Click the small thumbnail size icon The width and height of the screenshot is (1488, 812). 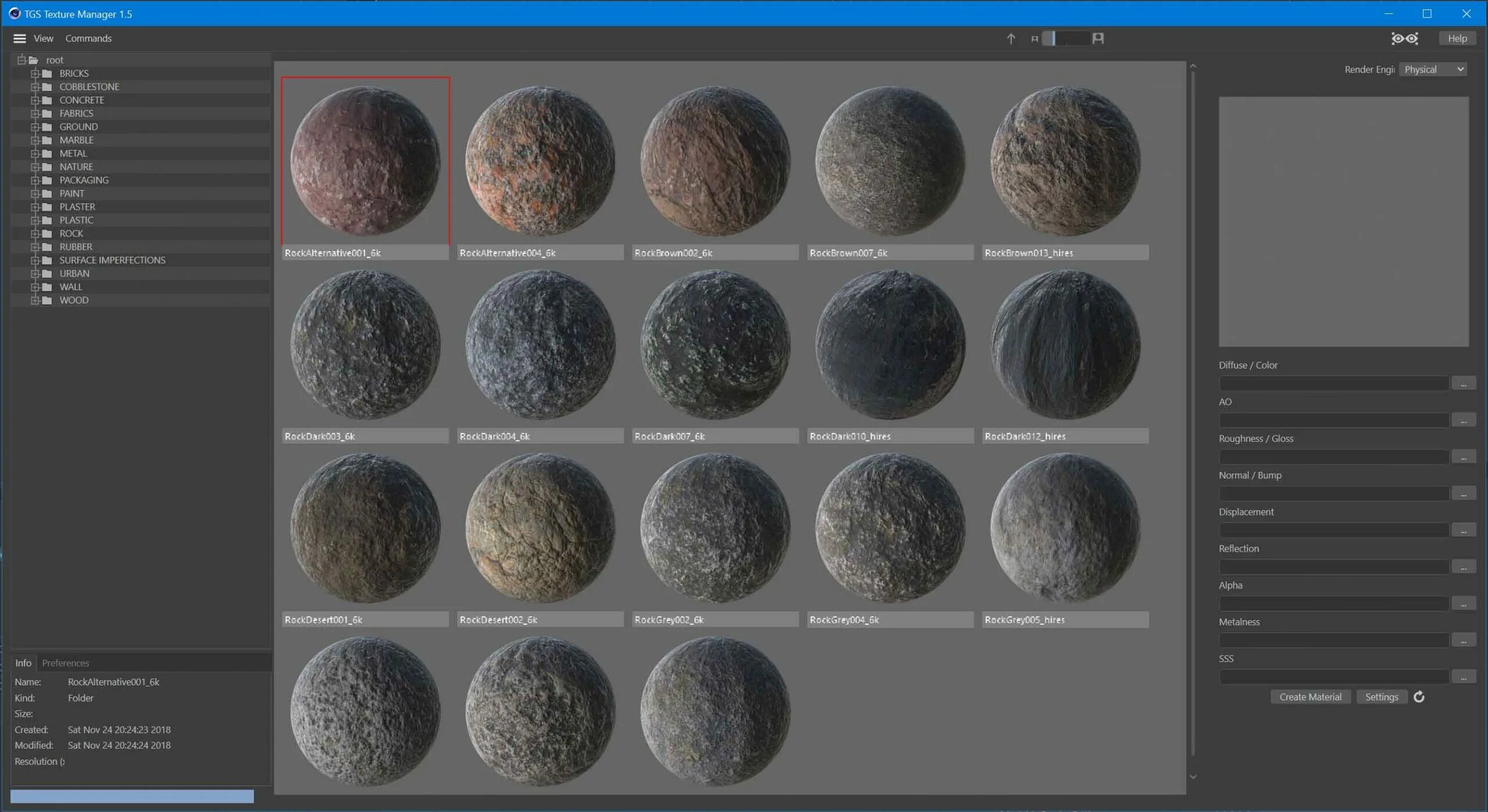click(1034, 39)
